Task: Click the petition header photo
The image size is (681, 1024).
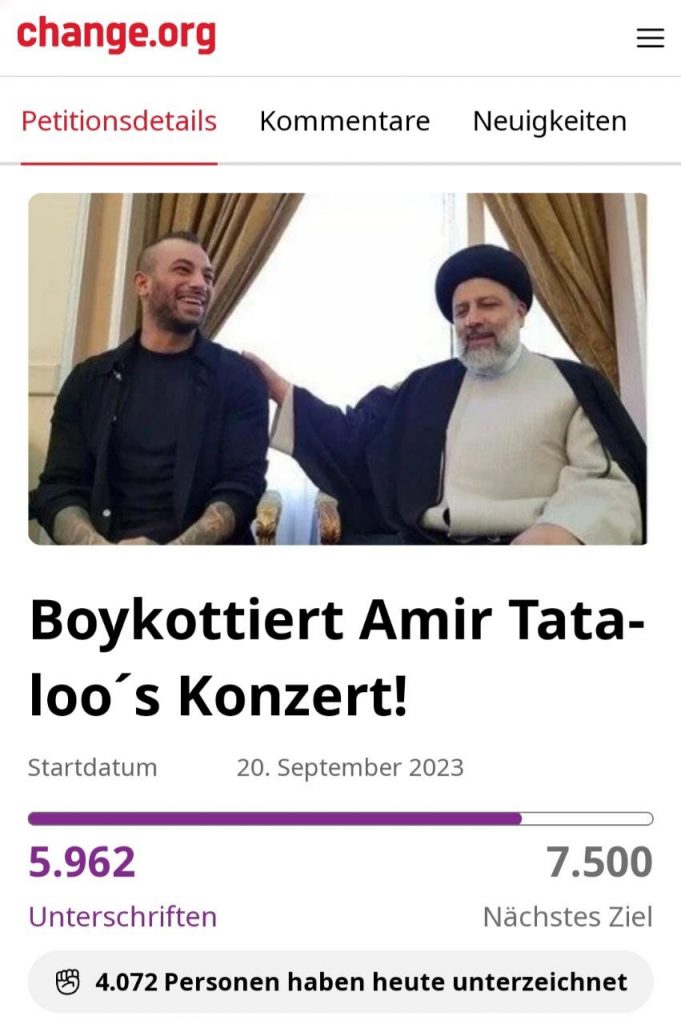Action: [338, 369]
